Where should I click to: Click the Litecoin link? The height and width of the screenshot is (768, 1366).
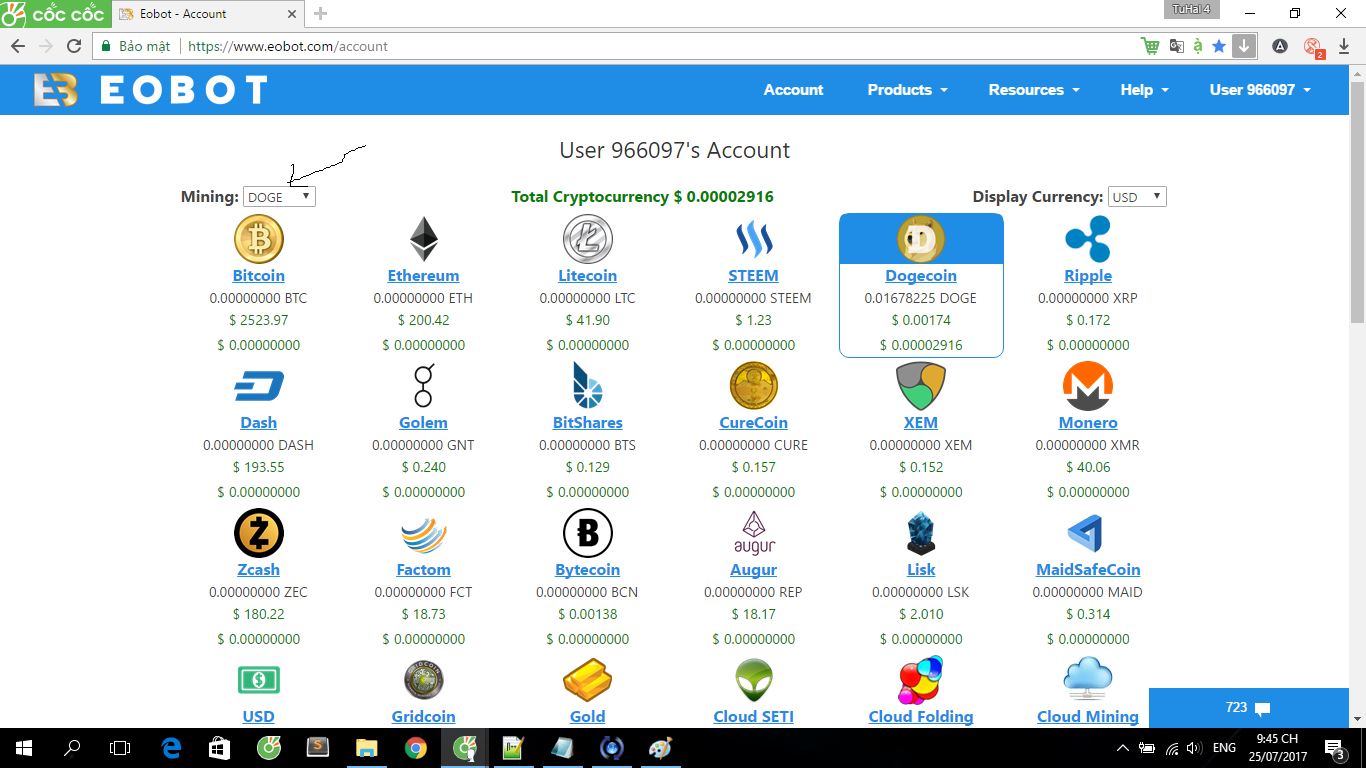pyautogui.click(x=588, y=275)
